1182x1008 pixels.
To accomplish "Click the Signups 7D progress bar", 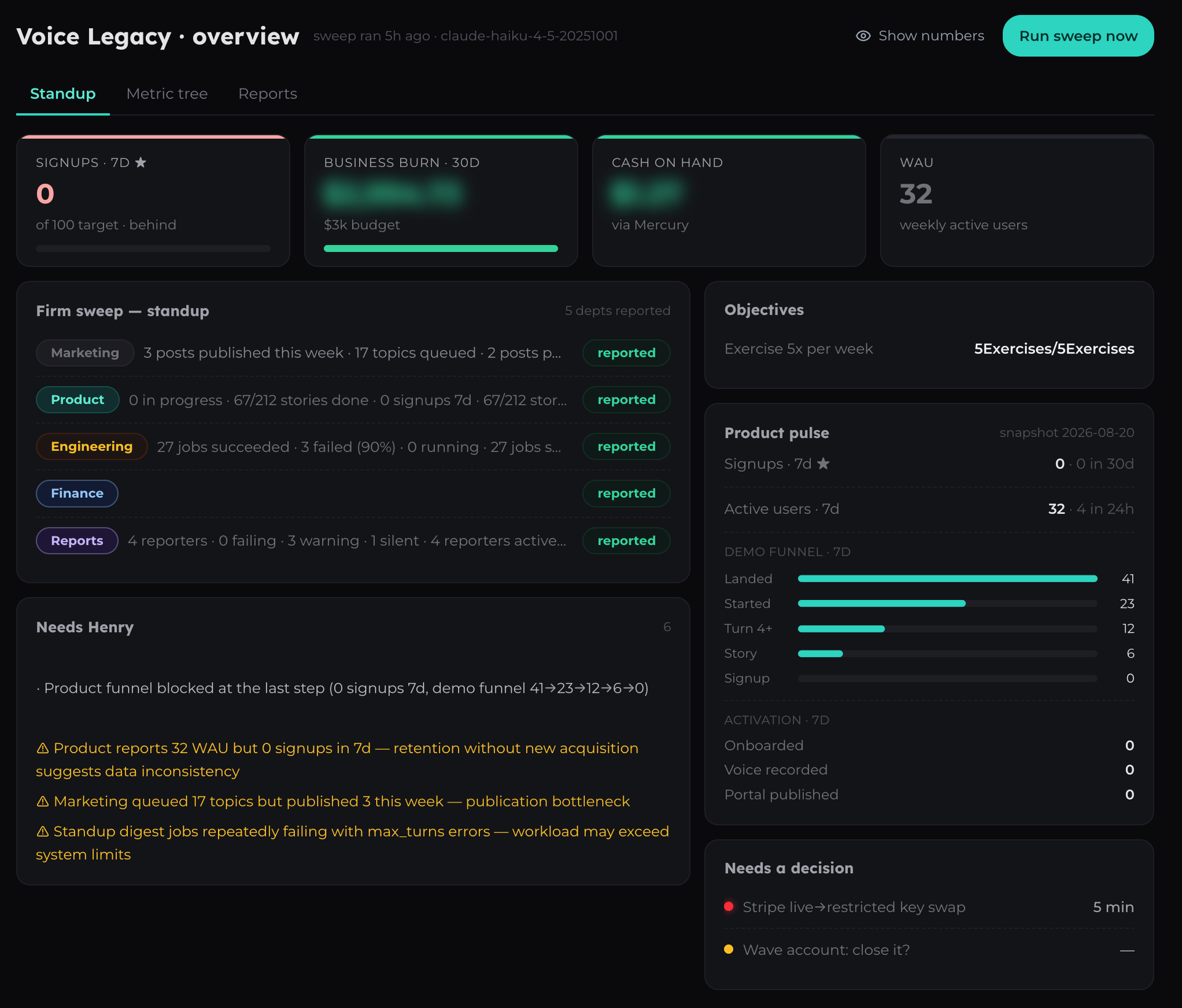I will click(x=153, y=249).
